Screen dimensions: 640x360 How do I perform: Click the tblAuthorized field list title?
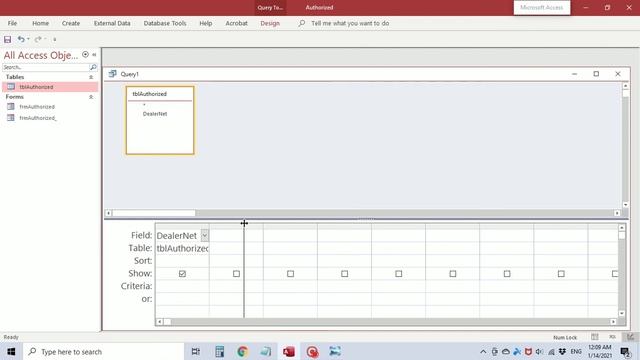tap(149, 94)
